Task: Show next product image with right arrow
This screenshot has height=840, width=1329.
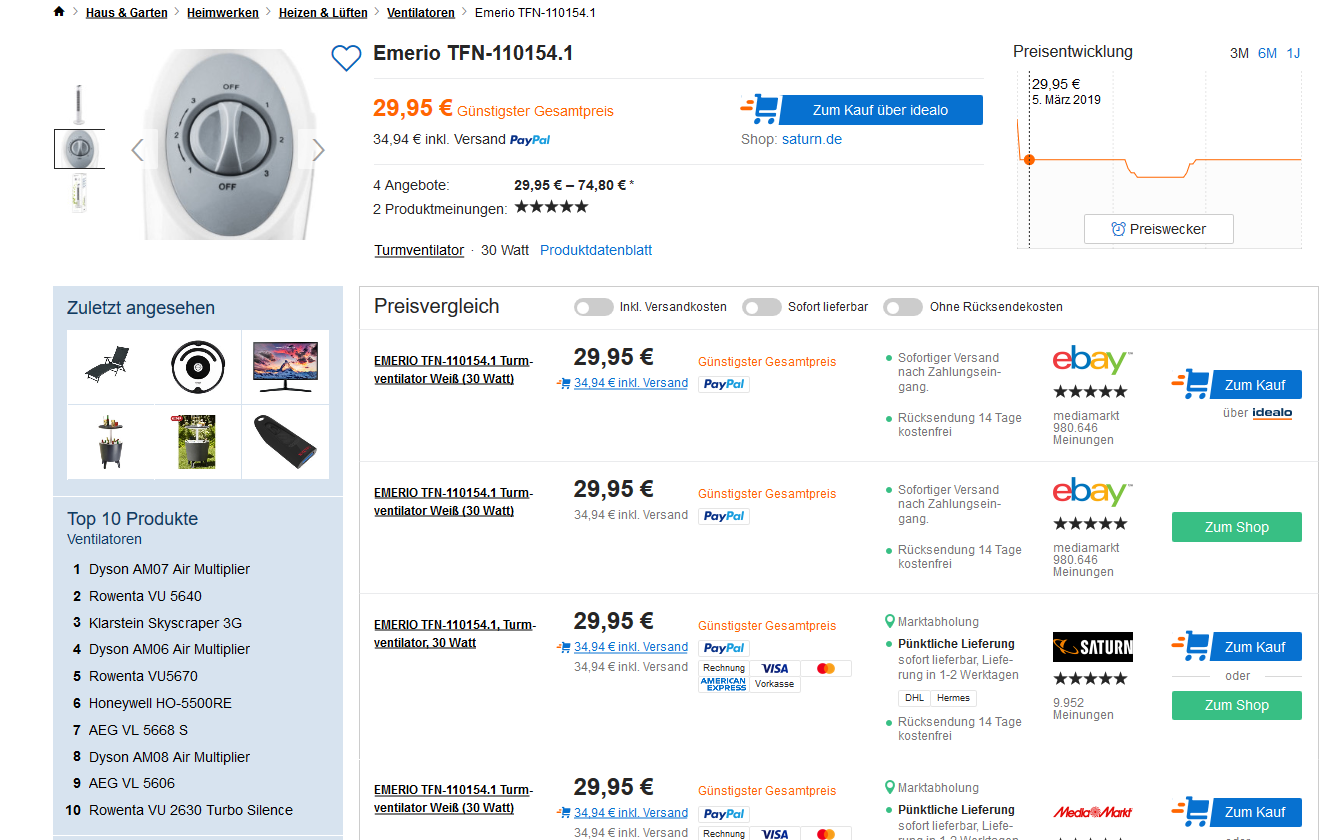Action: [318, 150]
